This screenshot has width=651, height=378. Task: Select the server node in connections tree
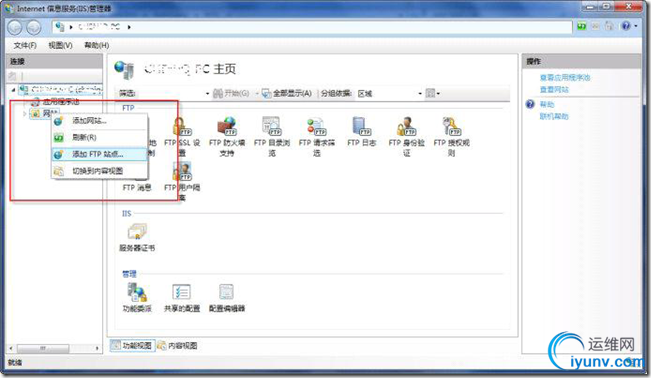(x=61, y=89)
